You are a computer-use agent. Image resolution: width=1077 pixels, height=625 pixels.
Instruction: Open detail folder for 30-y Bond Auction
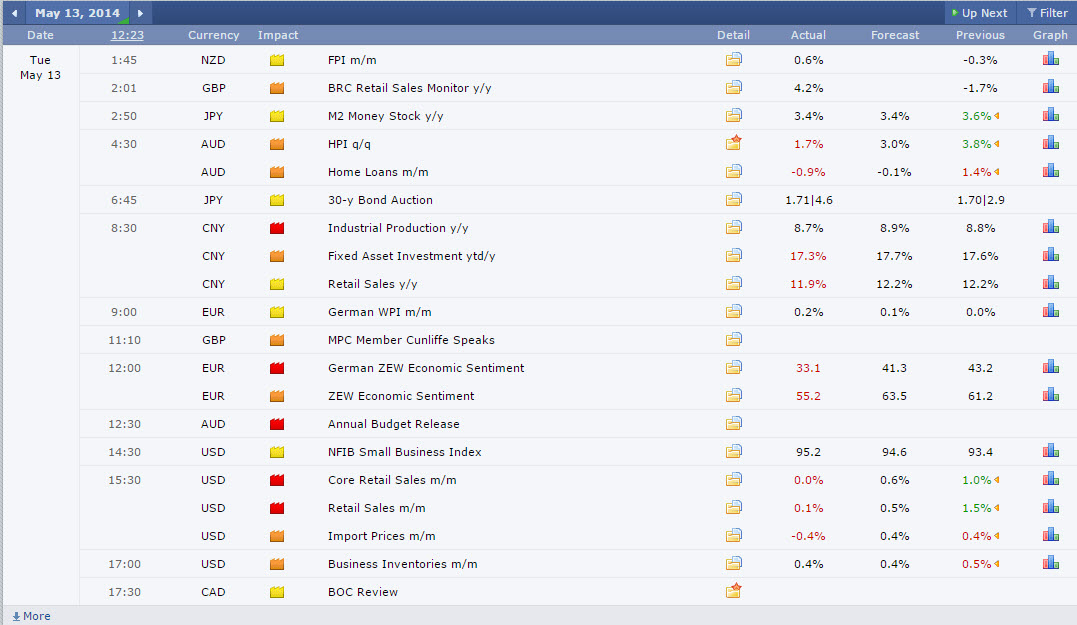pos(734,199)
